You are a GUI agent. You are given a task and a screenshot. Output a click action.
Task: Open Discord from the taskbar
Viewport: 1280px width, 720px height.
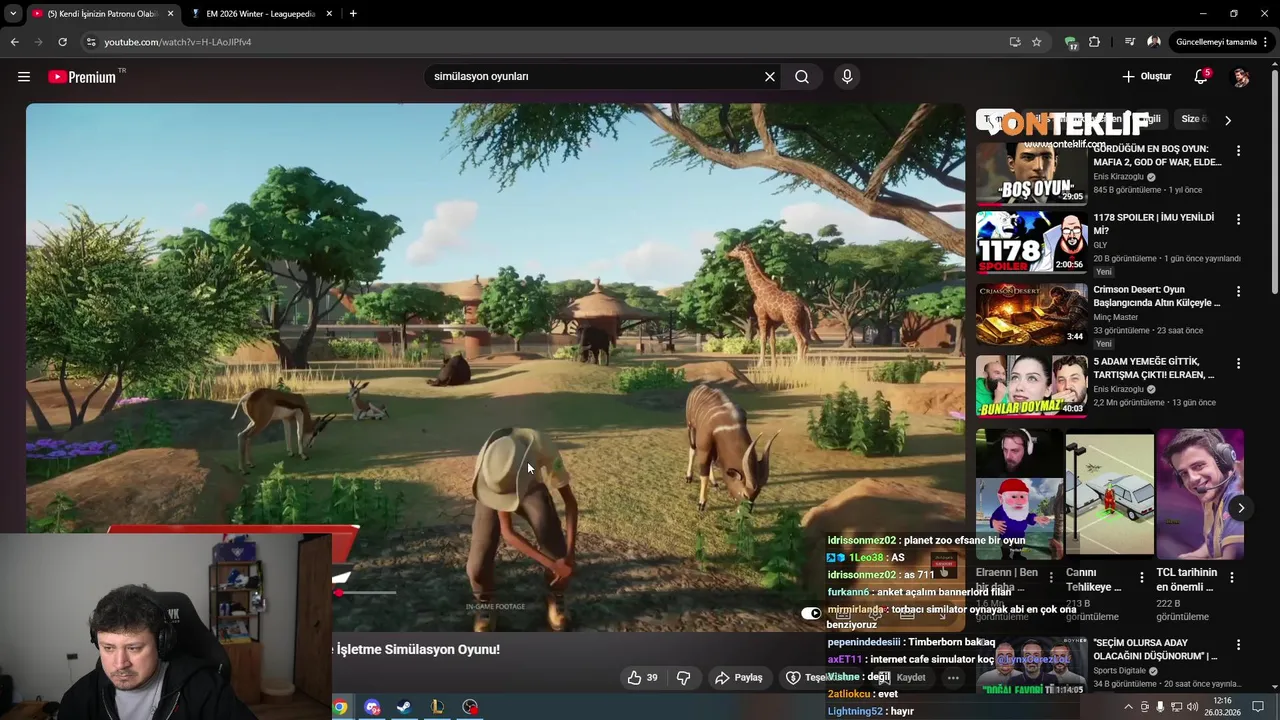[x=373, y=707]
